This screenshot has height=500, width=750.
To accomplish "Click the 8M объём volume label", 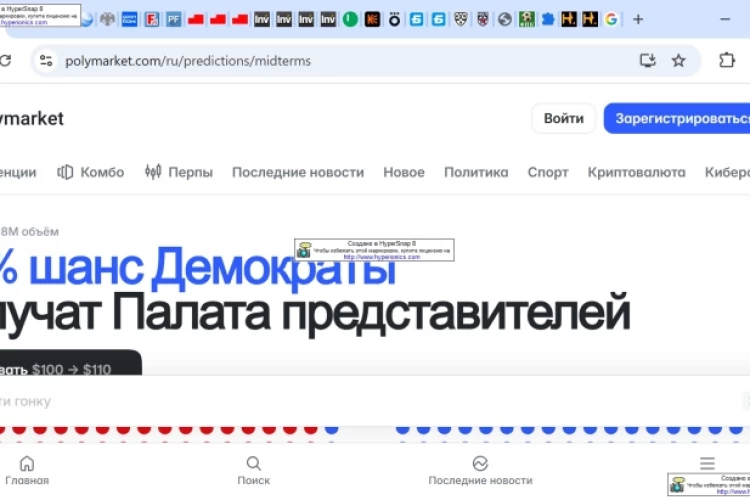I will tap(29, 232).
